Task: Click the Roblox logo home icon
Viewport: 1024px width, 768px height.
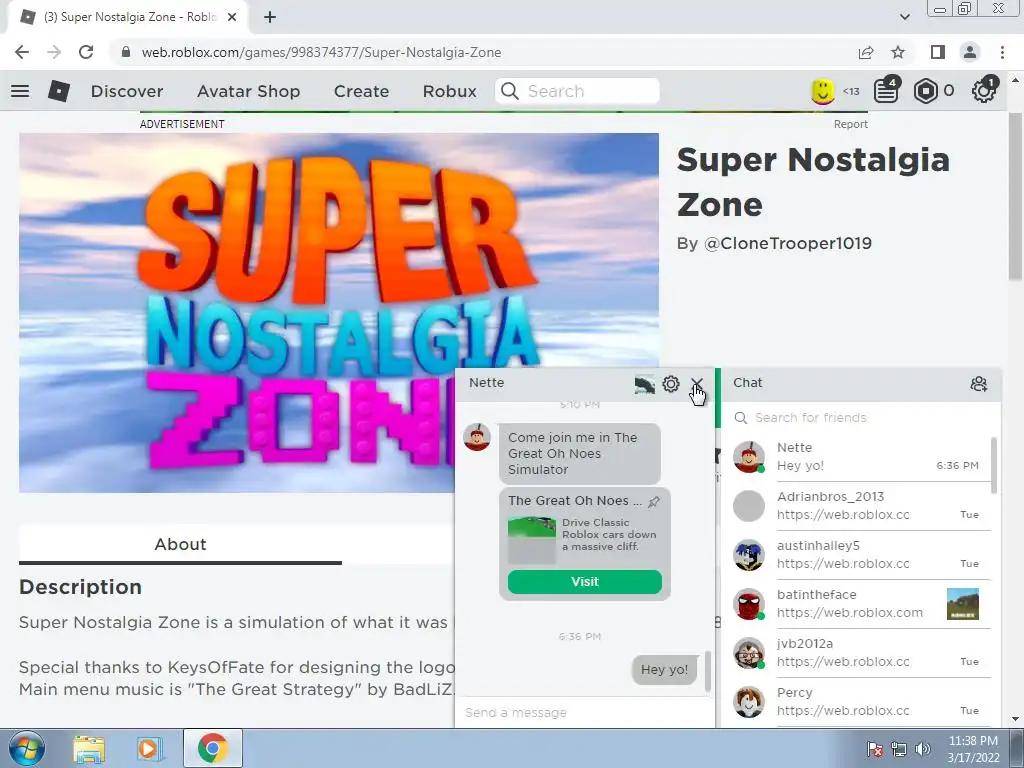Action: 59,91
